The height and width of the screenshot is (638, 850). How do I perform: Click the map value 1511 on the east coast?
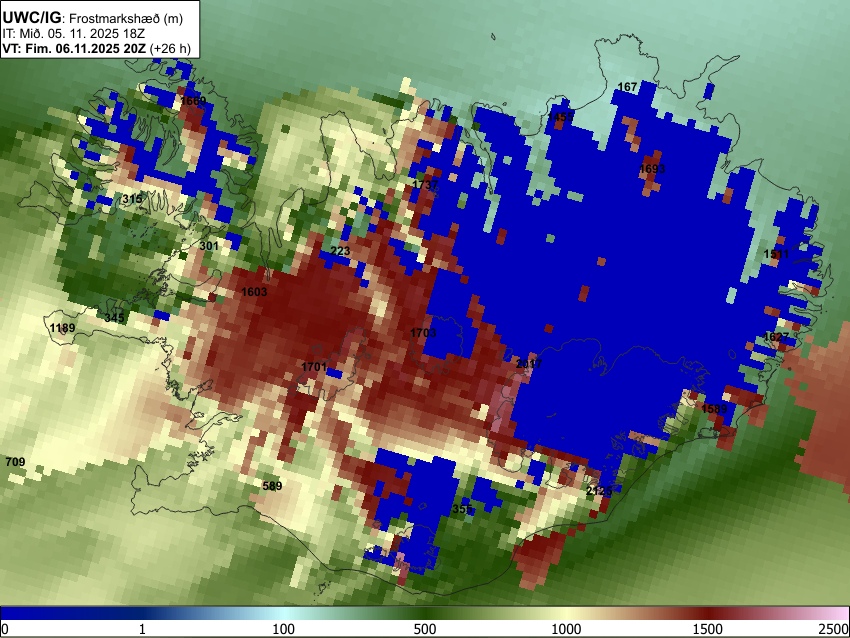click(x=776, y=254)
